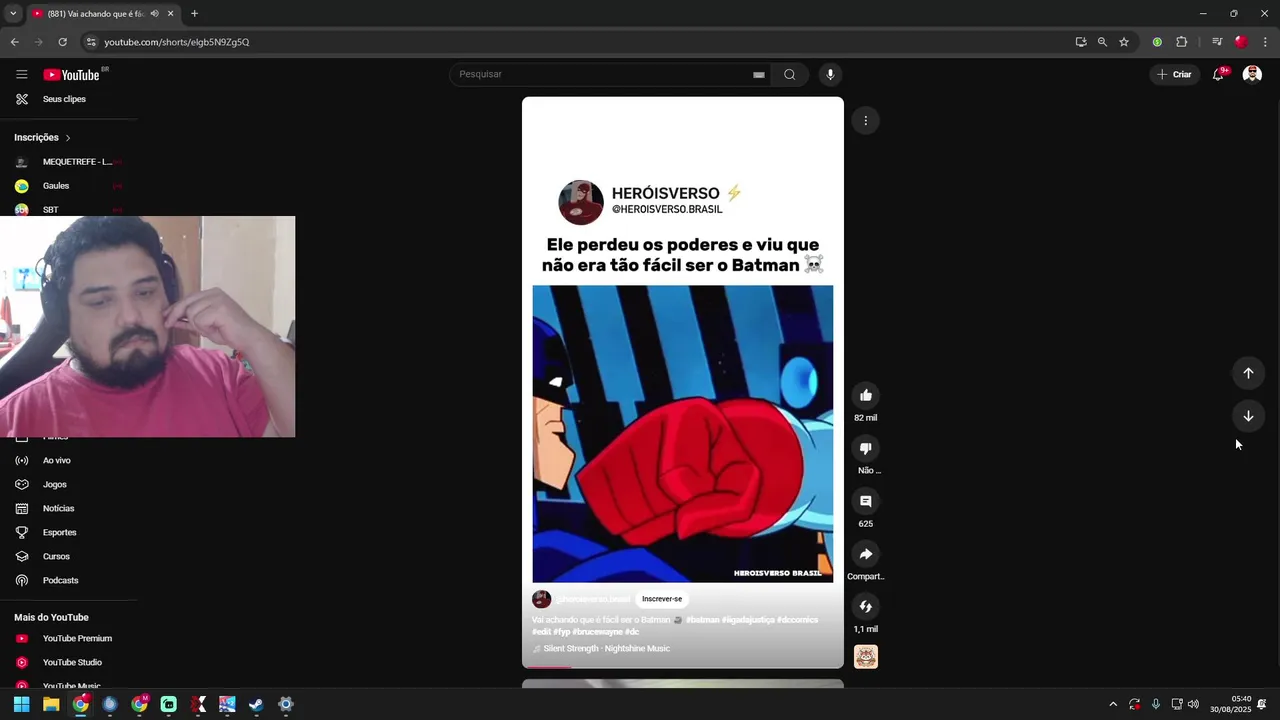The width and height of the screenshot is (1280, 720).
Task: Click the install app icon in the address bar
Action: 1081,42
